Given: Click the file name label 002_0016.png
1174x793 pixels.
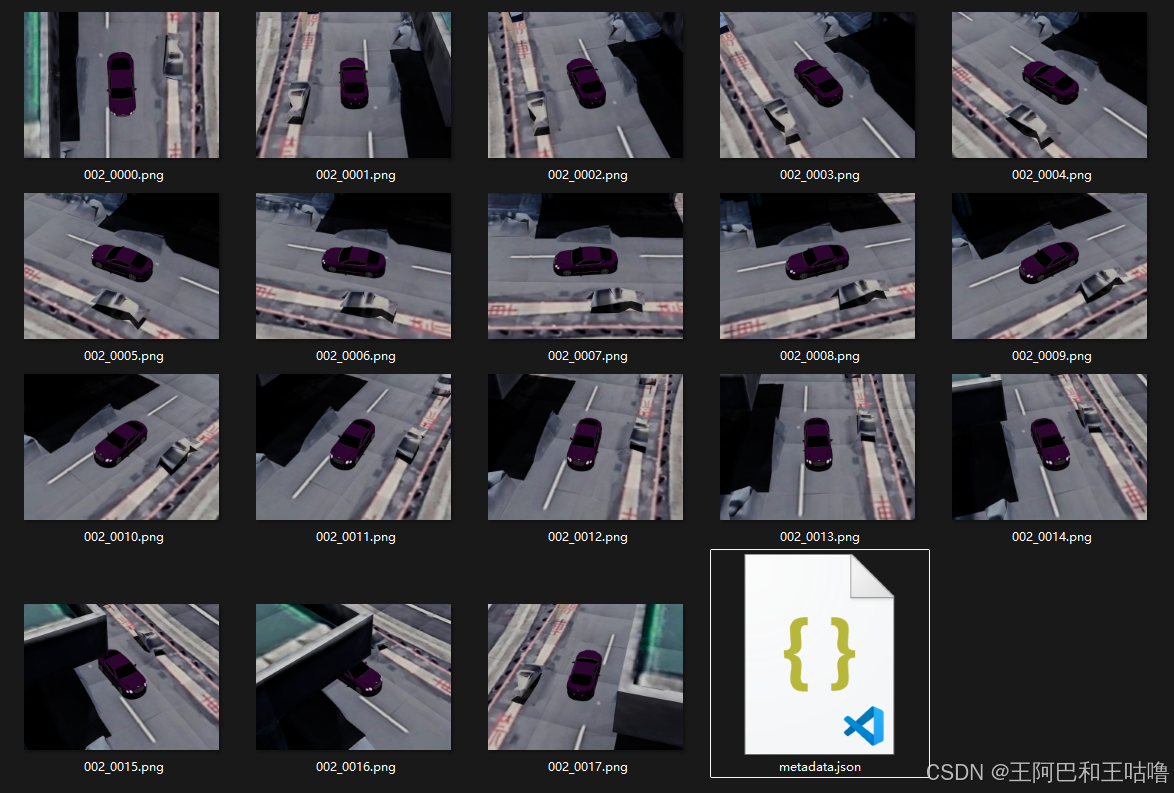Looking at the screenshot, I should [356, 768].
